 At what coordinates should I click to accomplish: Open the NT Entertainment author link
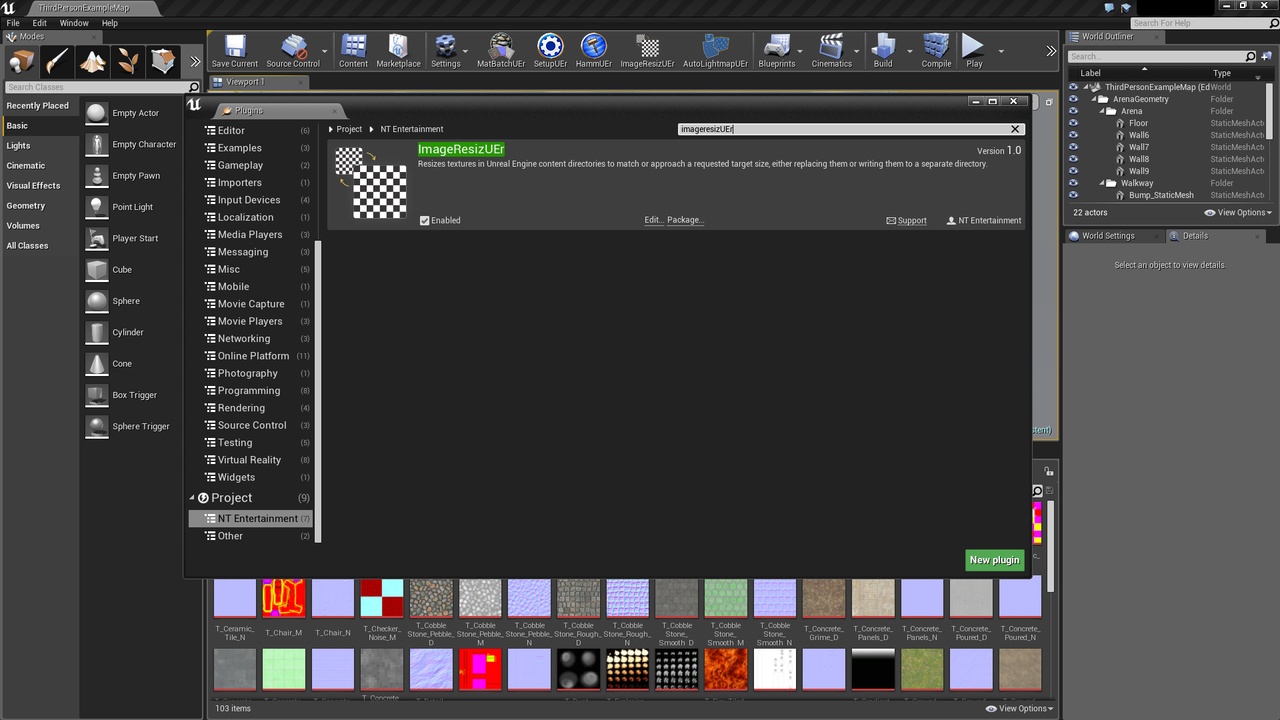[984, 221]
